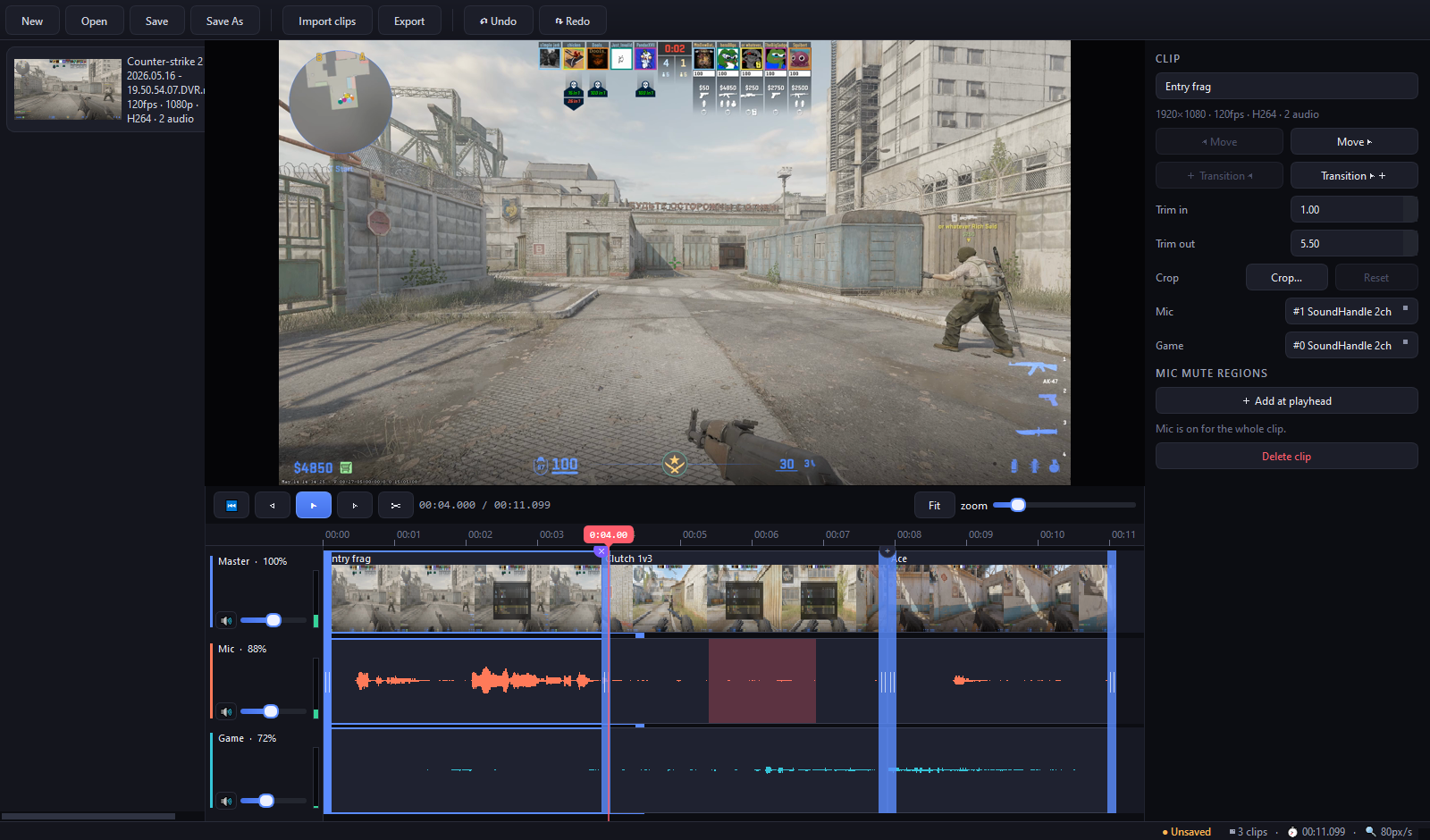Select the third clip on the timeline
Image resolution: width=1430 pixels, height=840 pixels.
click(x=1001, y=592)
